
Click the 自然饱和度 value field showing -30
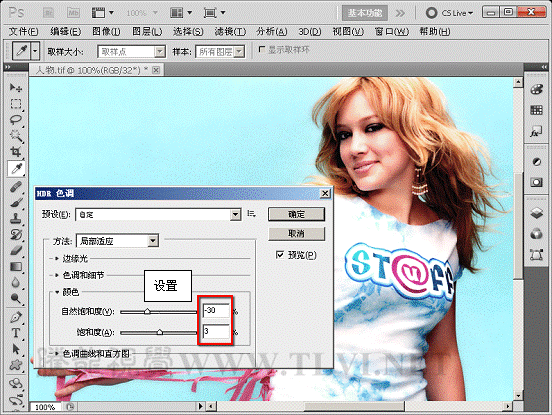click(216, 310)
